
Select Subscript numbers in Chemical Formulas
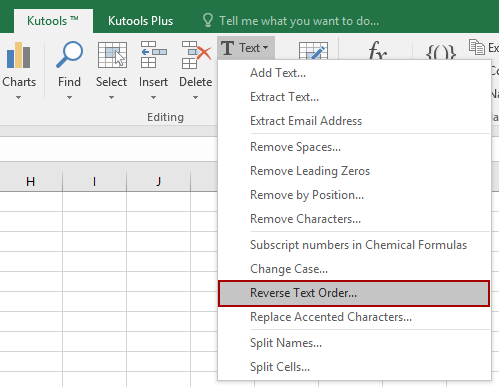click(x=354, y=245)
